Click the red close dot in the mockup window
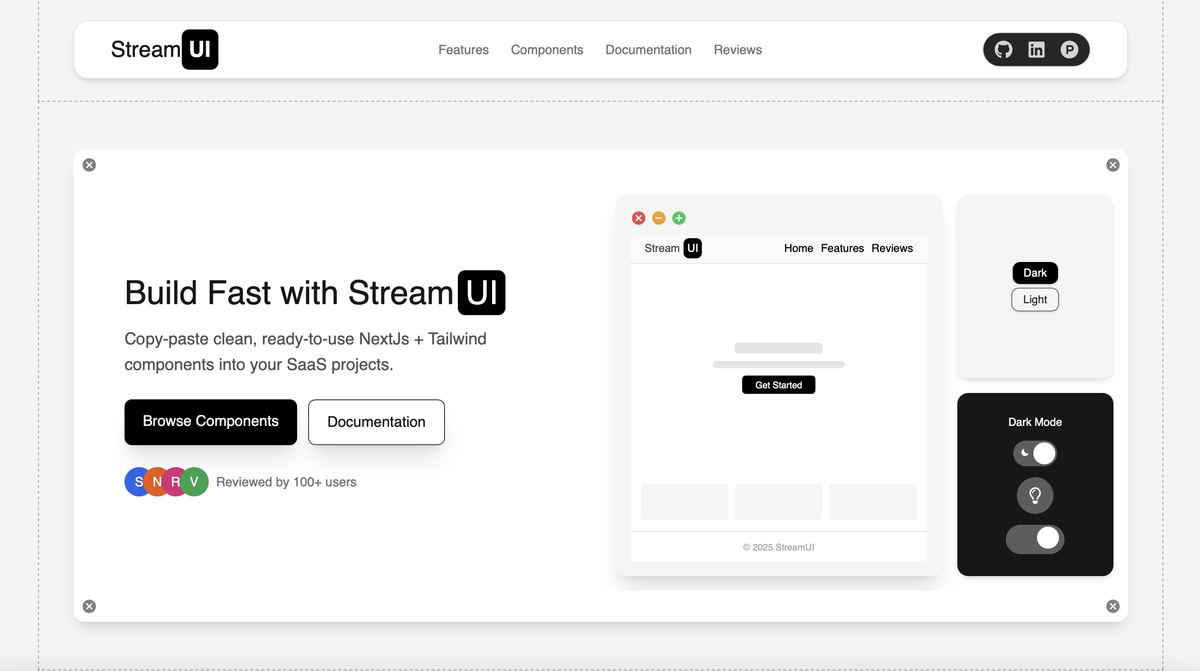 [638, 218]
